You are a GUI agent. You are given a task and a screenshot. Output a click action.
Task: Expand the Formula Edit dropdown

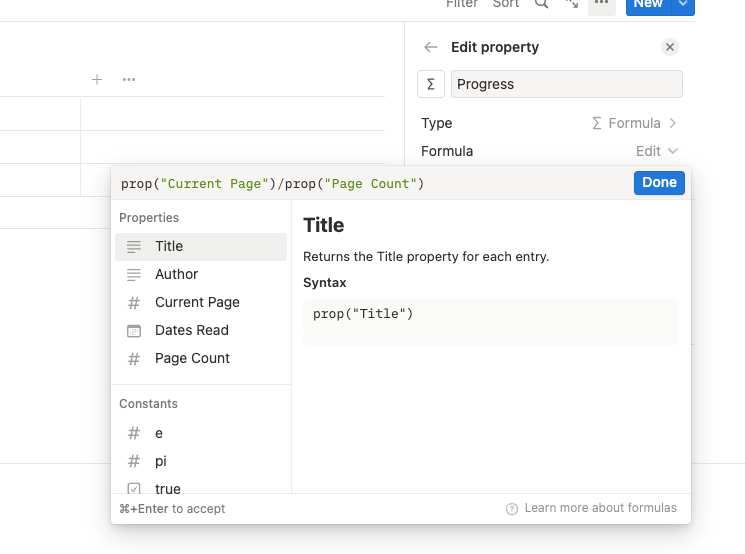pyautogui.click(x=657, y=151)
